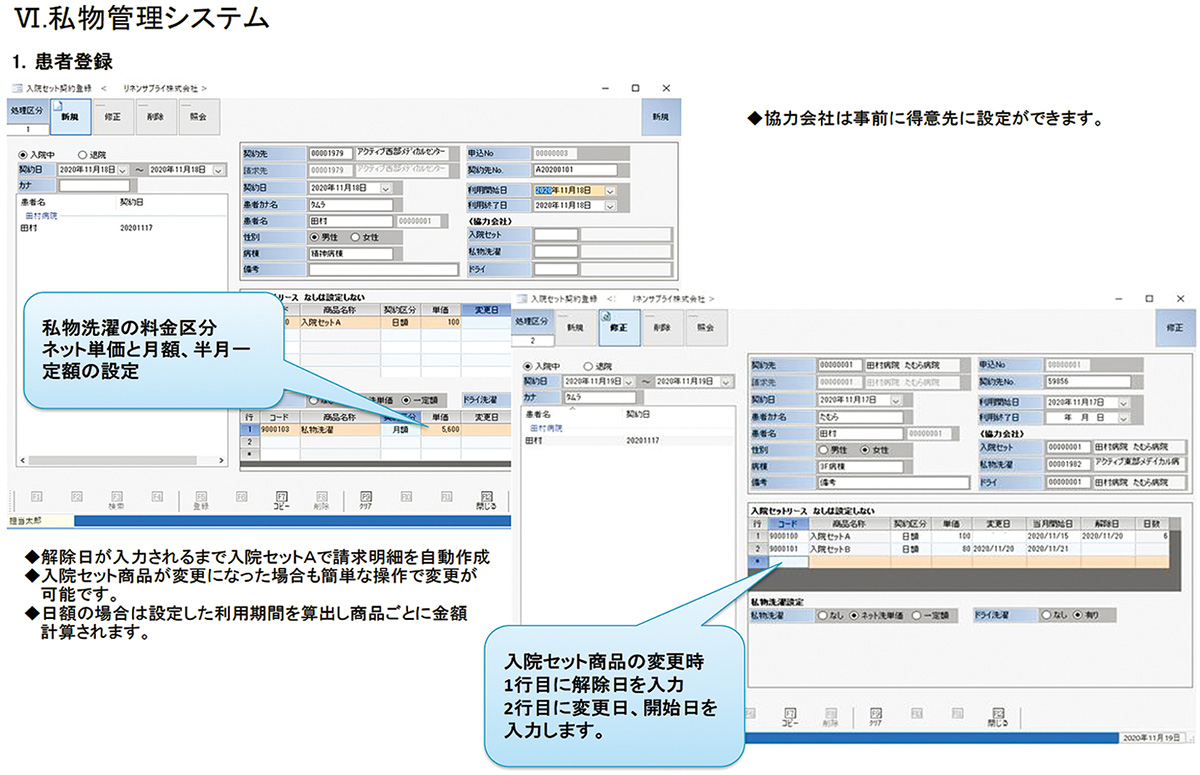1200x775 pixels.
Task: Switch to 修正 mode in the left window
Action: point(113,117)
